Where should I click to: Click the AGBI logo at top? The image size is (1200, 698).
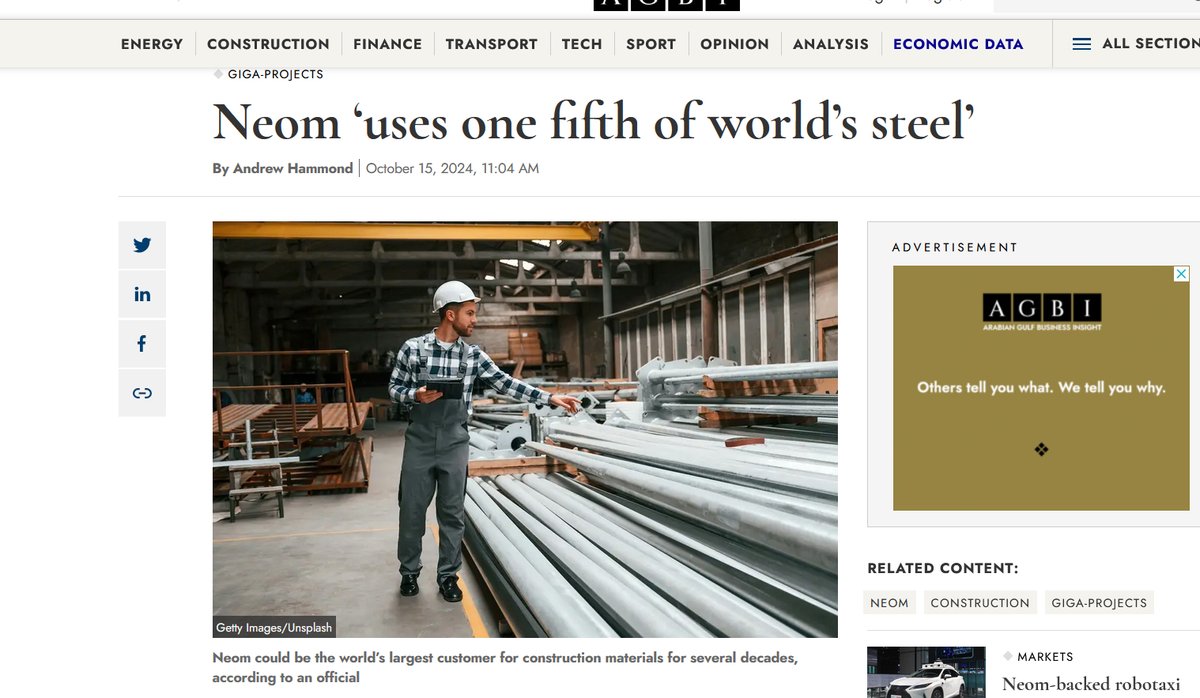tap(666, 4)
